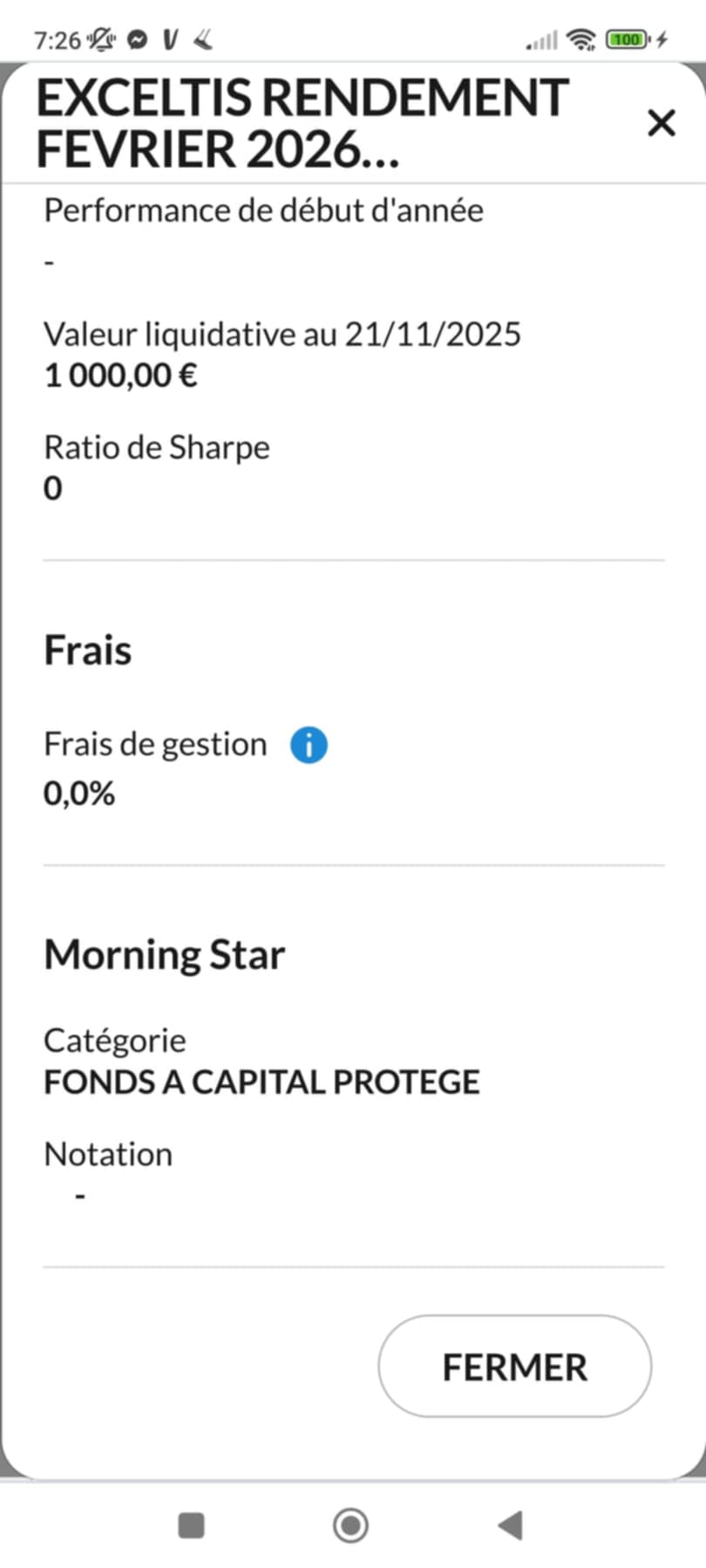This screenshot has width=706, height=1568.
Task: Tap the cellular signal strength bars
Action: [x=541, y=40]
